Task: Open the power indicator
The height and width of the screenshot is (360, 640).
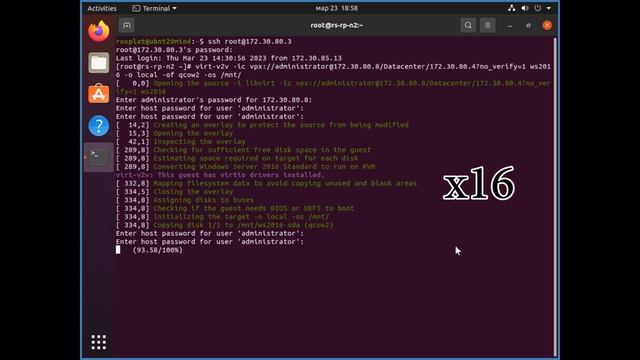Action: 538,8
